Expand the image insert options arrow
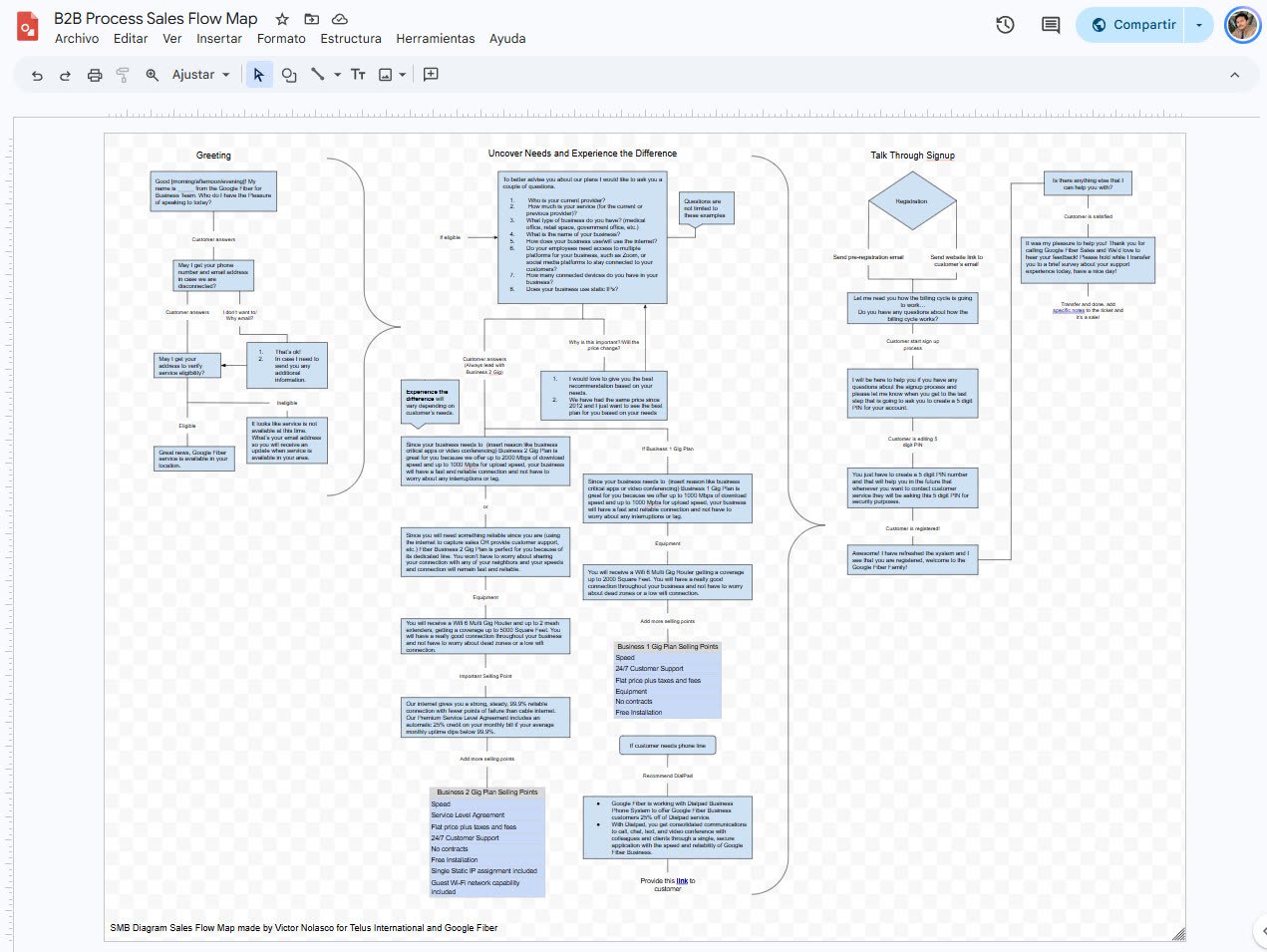The height and width of the screenshot is (952, 1267). click(403, 75)
